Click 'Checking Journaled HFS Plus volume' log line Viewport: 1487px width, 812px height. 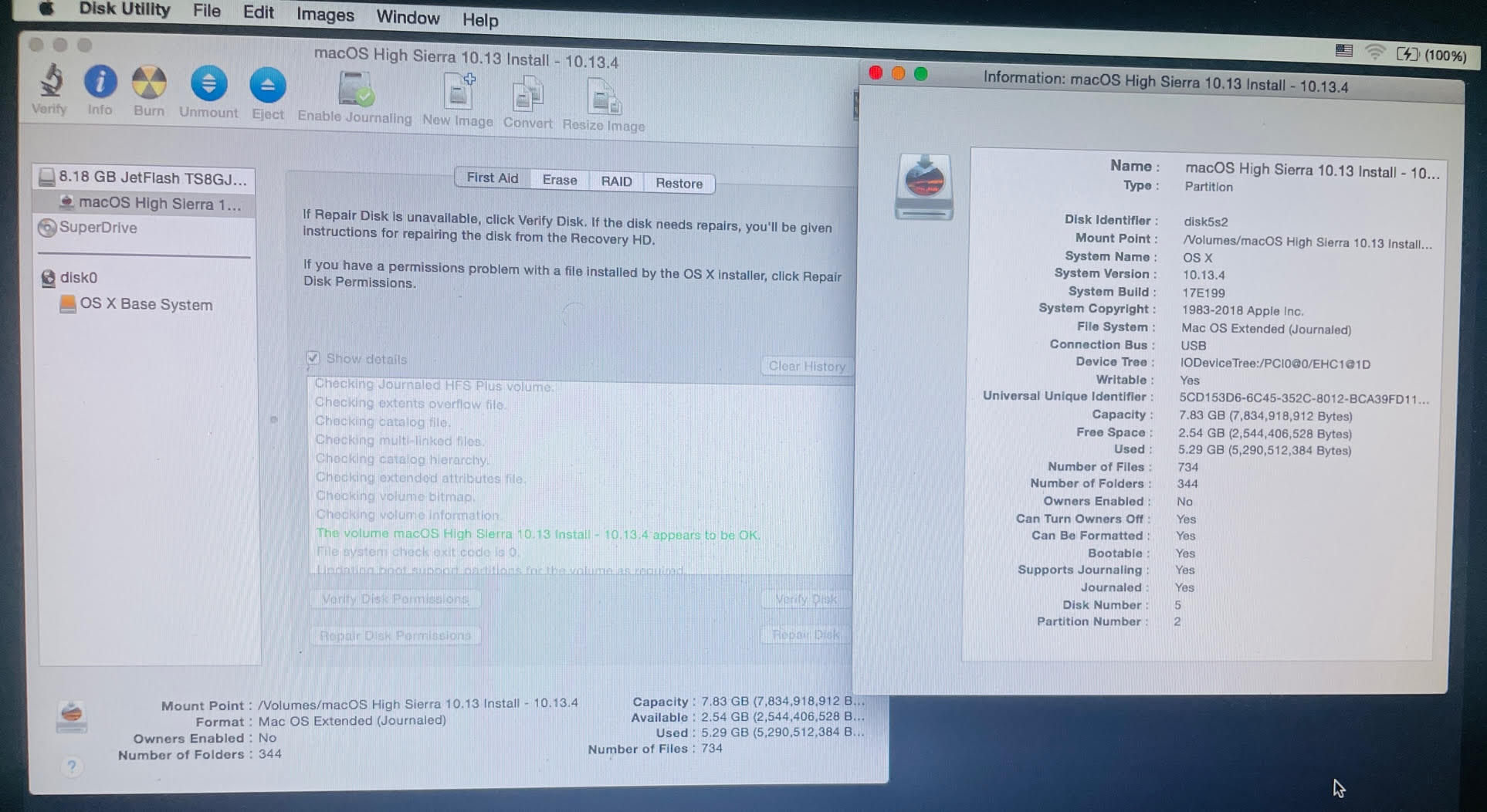[x=434, y=385]
